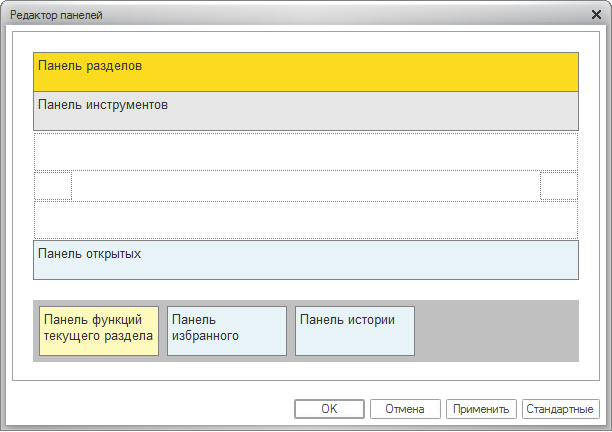612x432 pixels.
Task: Select the Панель открытых block
Action: [306, 260]
